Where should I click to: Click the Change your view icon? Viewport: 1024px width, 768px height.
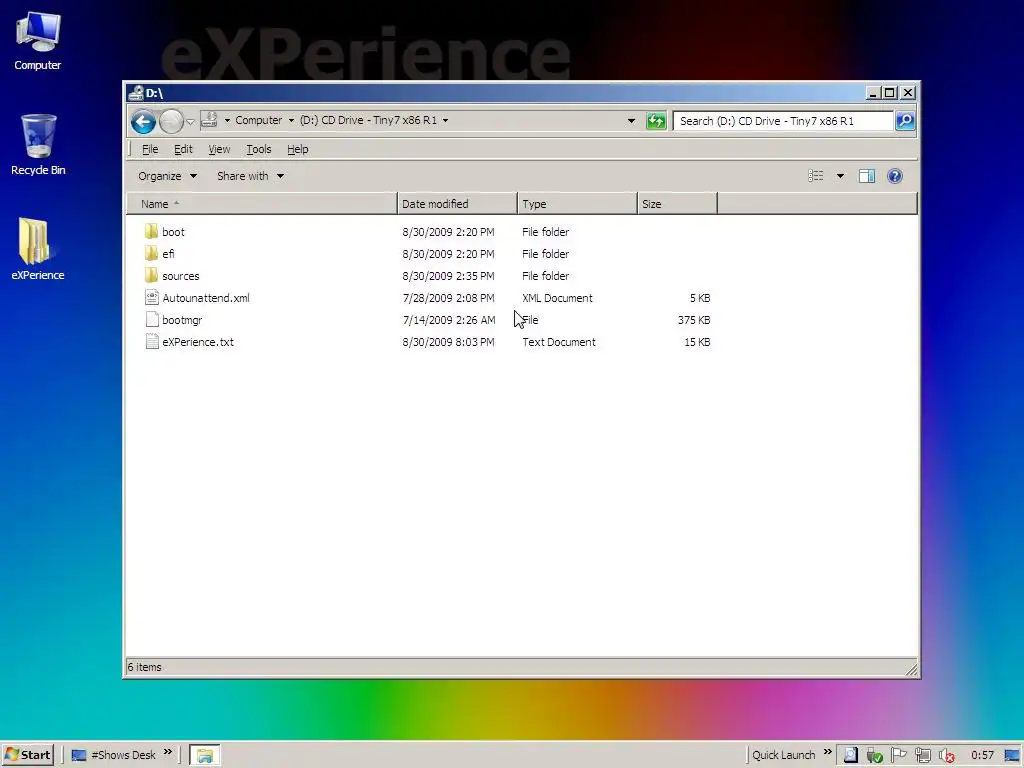[x=816, y=176]
